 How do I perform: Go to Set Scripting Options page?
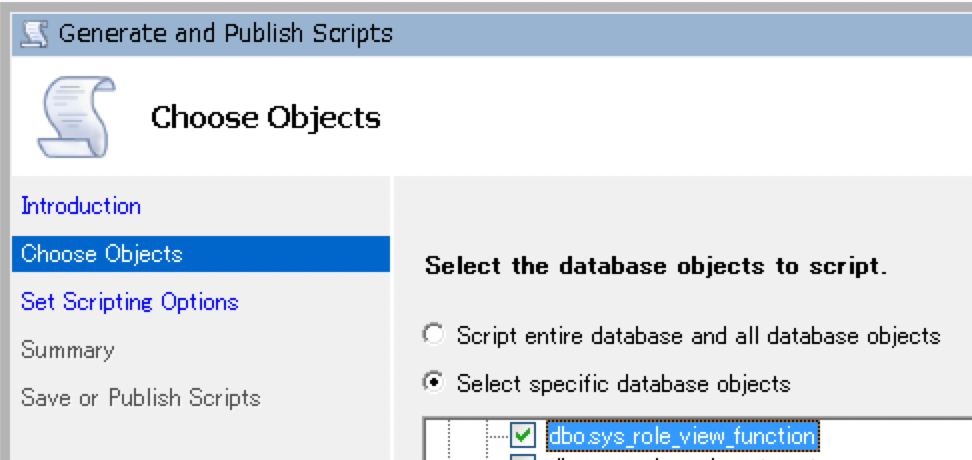(x=130, y=302)
